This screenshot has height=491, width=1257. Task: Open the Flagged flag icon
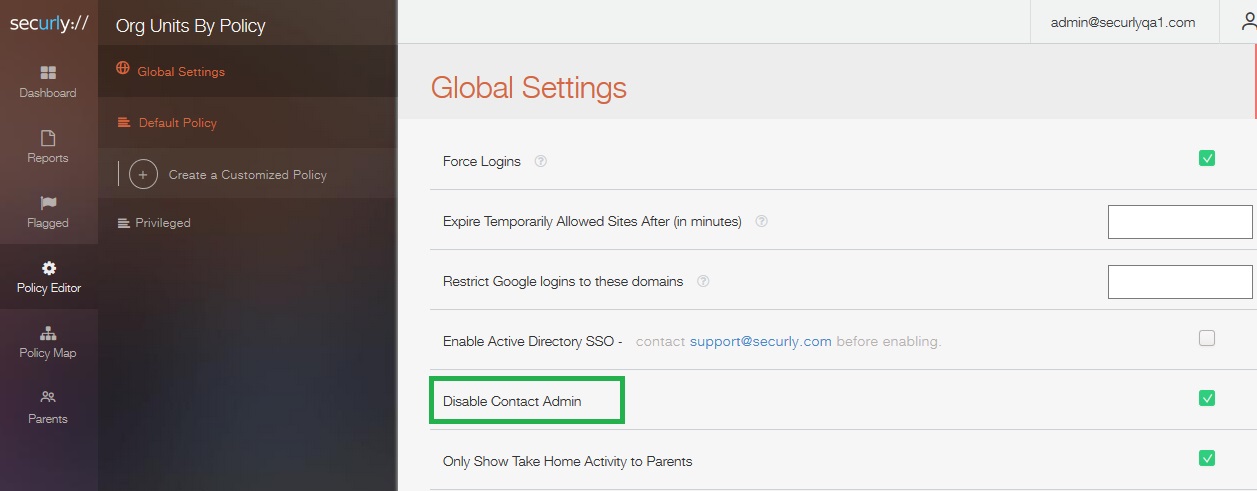coord(48,203)
